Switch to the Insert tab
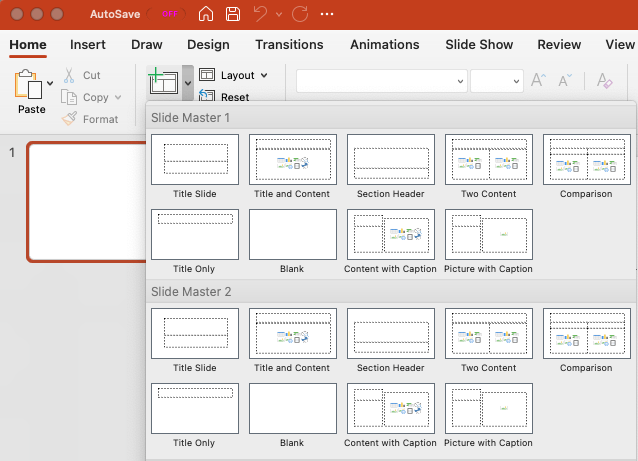 point(88,45)
